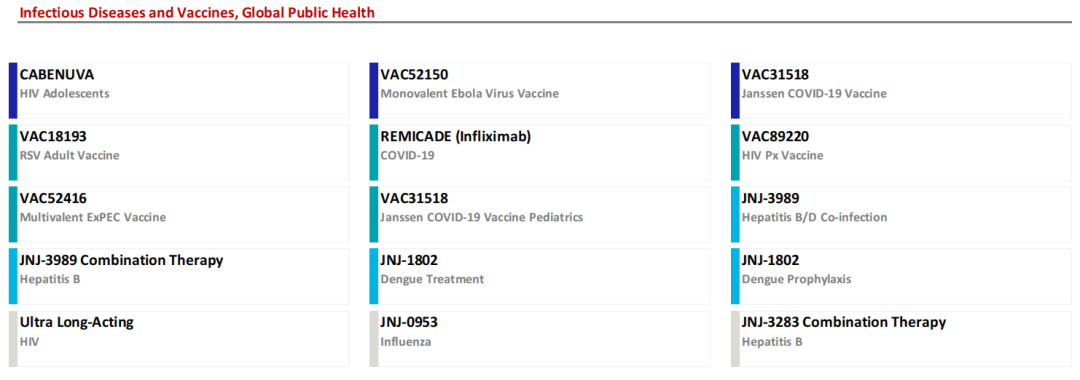Image resolution: width=1080 pixels, height=380 pixels.
Task: Click the CABENUVA HIV Adolescents card
Action: click(x=179, y=91)
